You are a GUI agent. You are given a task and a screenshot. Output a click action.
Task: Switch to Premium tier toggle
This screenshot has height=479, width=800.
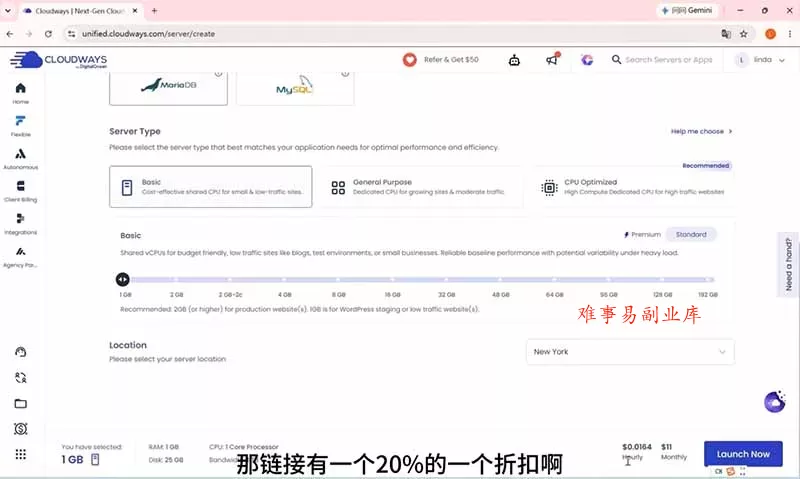[x=642, y=235]
